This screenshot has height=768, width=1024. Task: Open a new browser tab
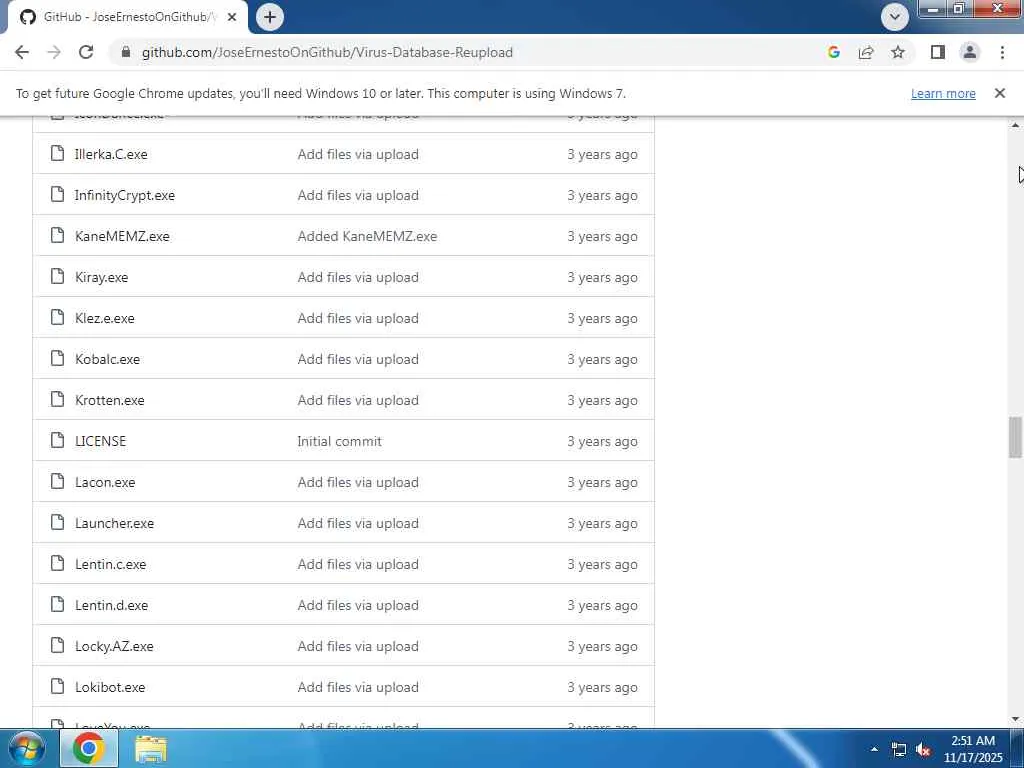click(270, 17)
